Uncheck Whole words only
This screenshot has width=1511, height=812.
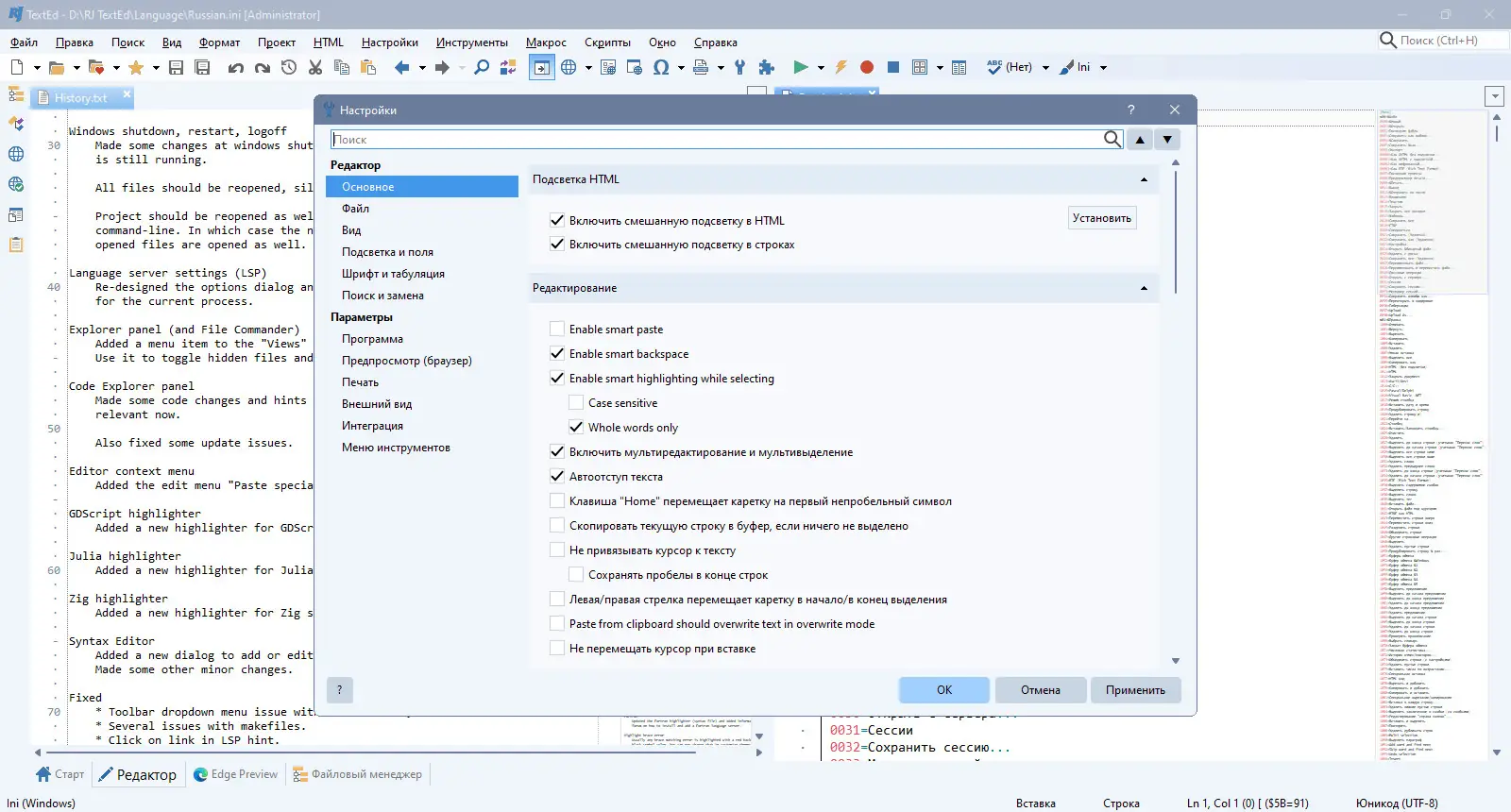[576, 427]
